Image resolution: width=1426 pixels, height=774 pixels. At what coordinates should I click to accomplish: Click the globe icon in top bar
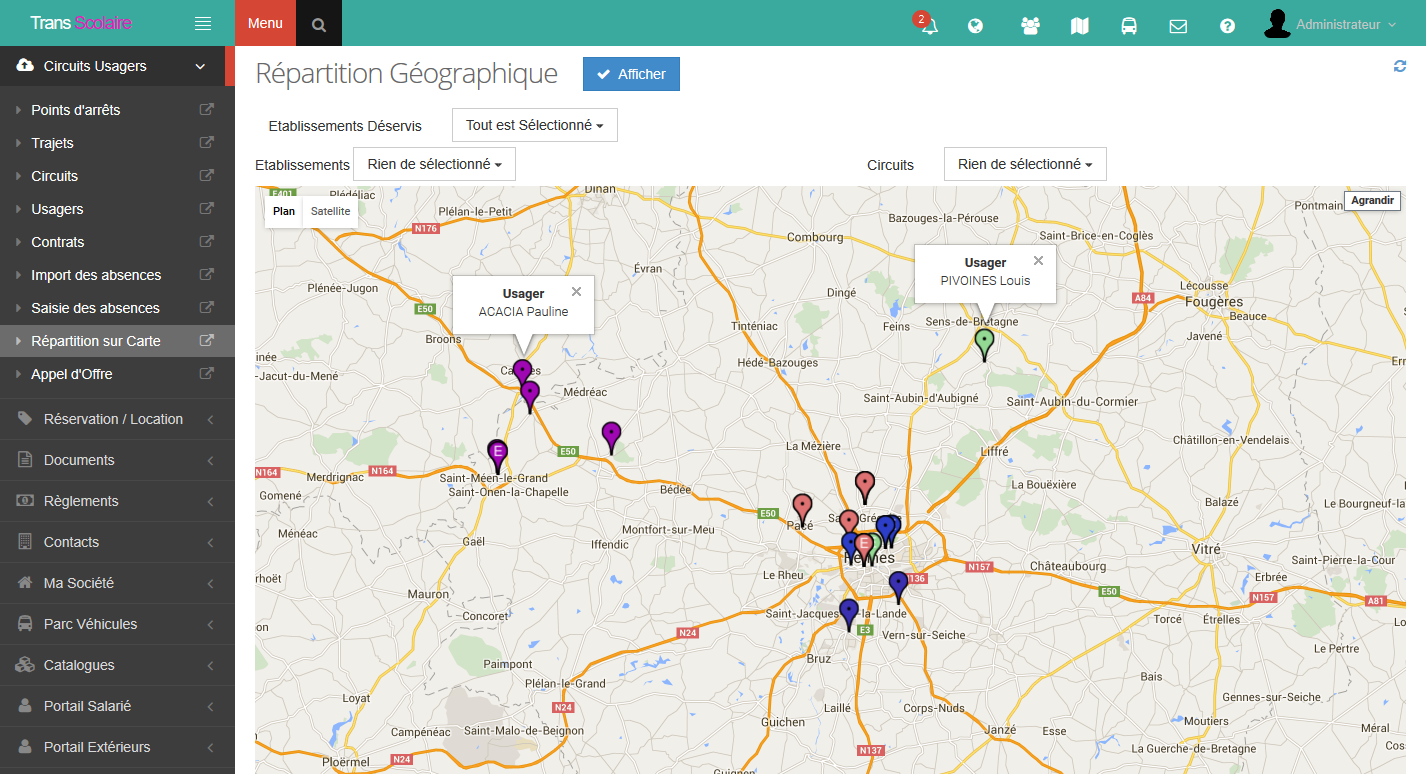tap(977, 26)
